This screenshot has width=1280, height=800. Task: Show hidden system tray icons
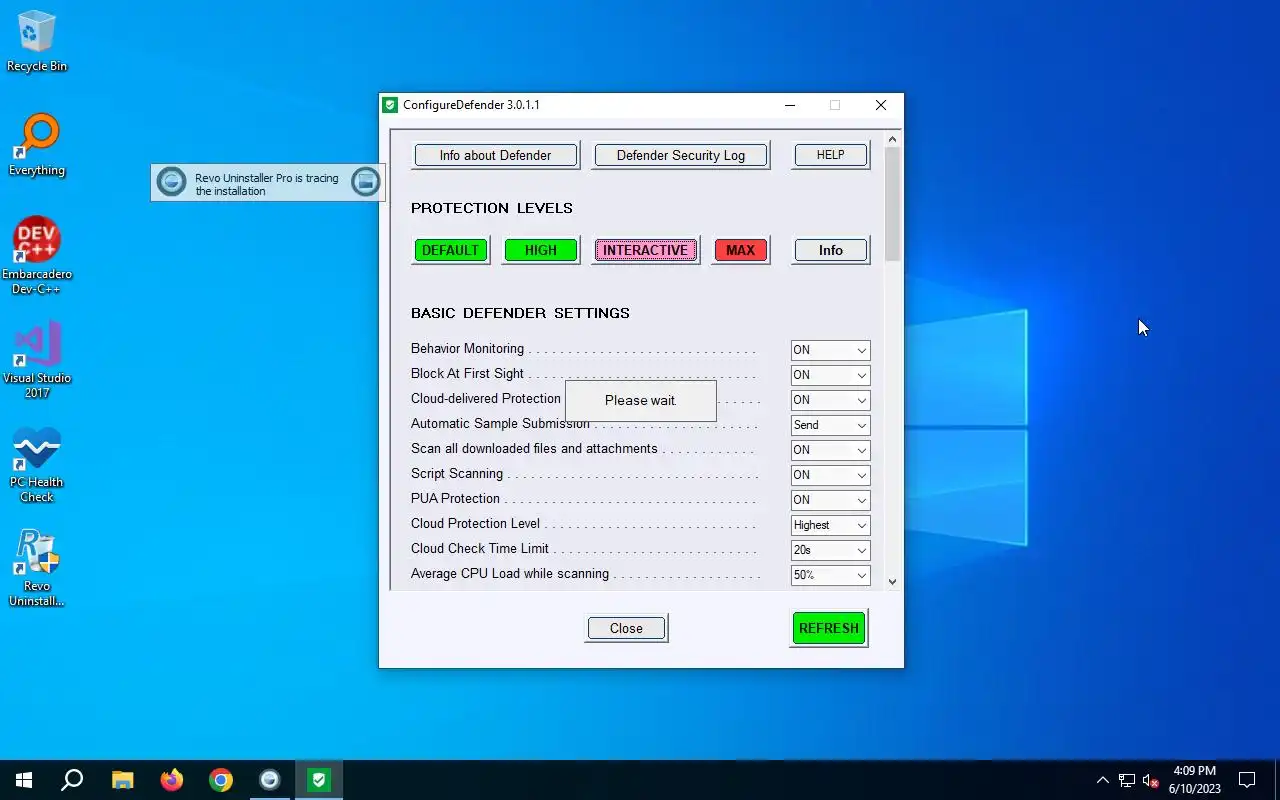(1103, 780)
